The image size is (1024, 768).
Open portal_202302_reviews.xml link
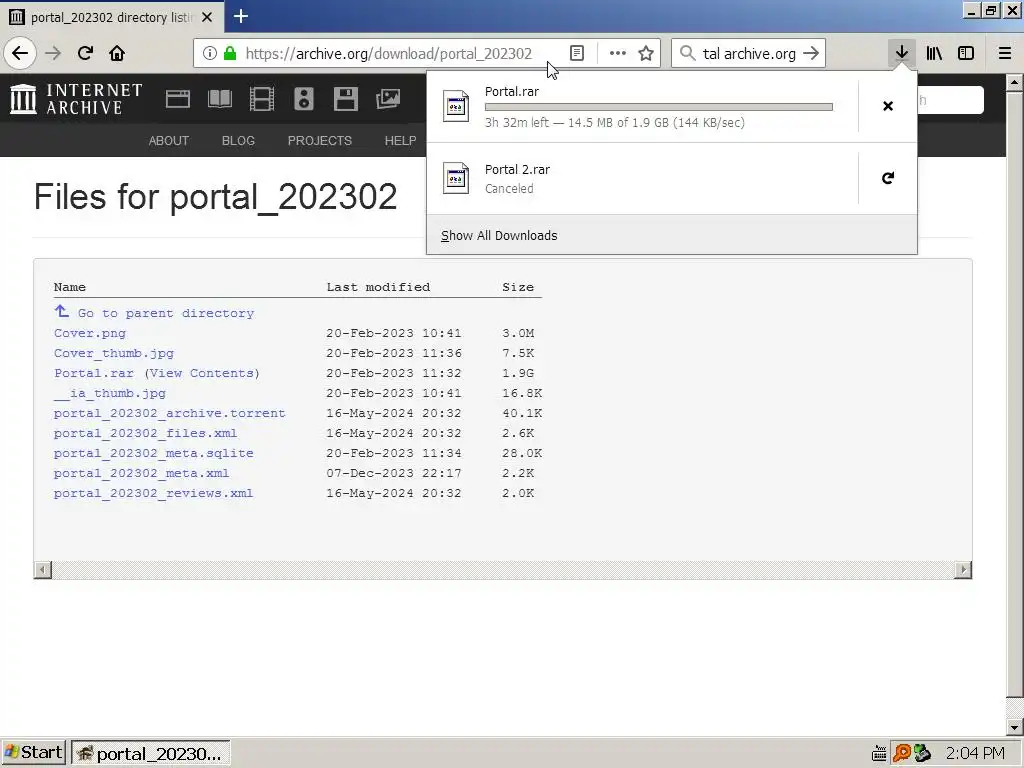click(x=153, y=493)
